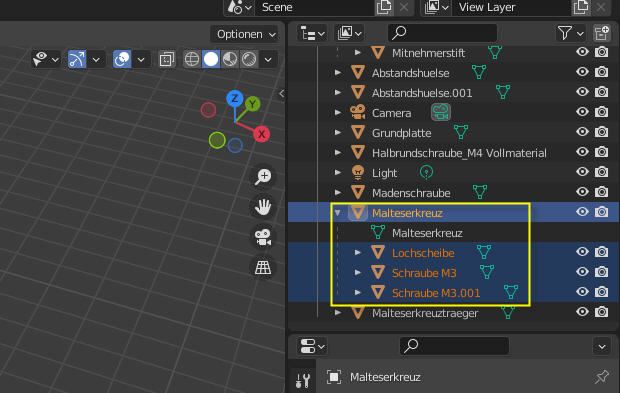Open the outliner editor type dropdown

click(312, 34)
